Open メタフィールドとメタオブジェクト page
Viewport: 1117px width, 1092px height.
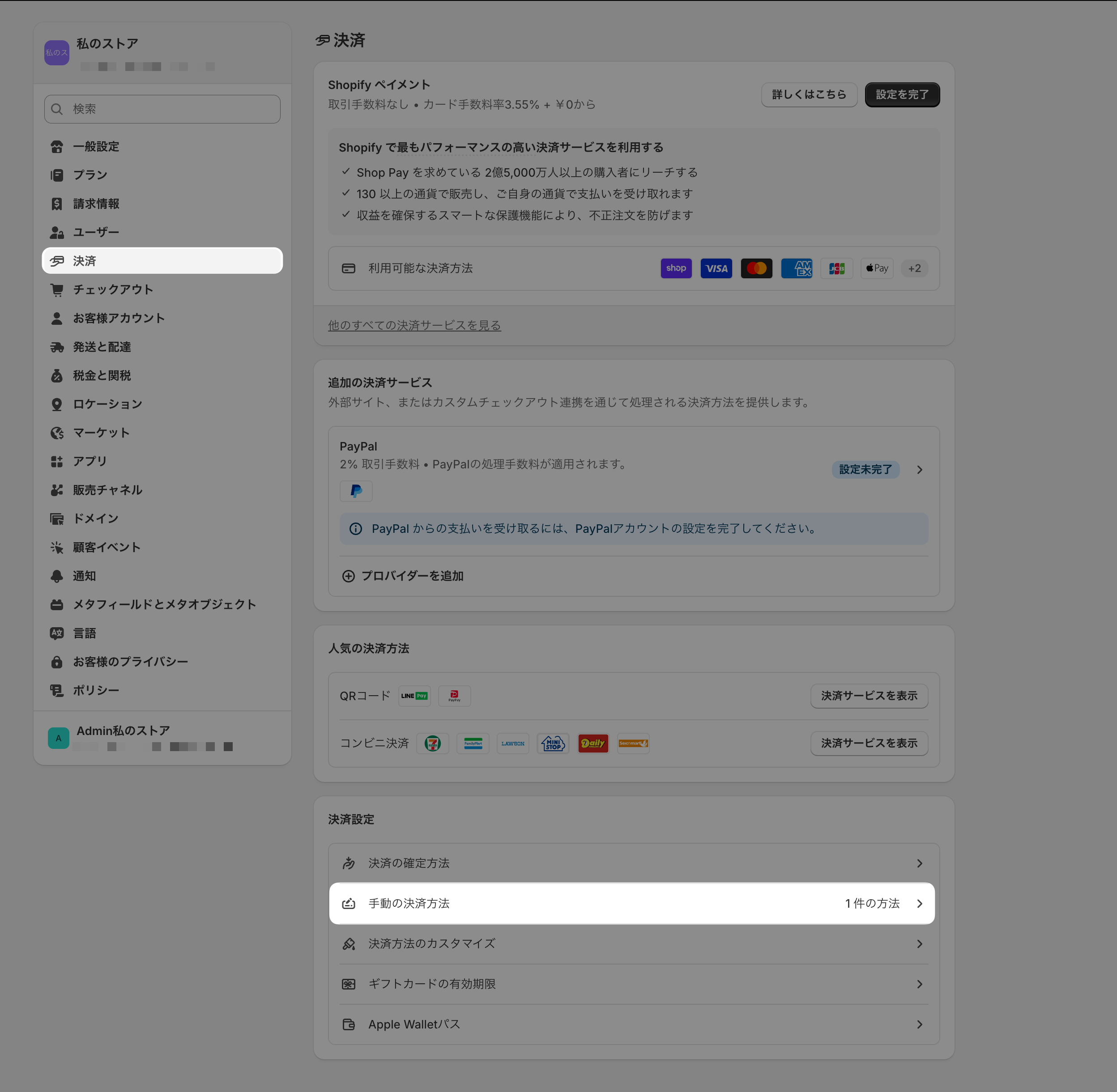pos(162,604)
